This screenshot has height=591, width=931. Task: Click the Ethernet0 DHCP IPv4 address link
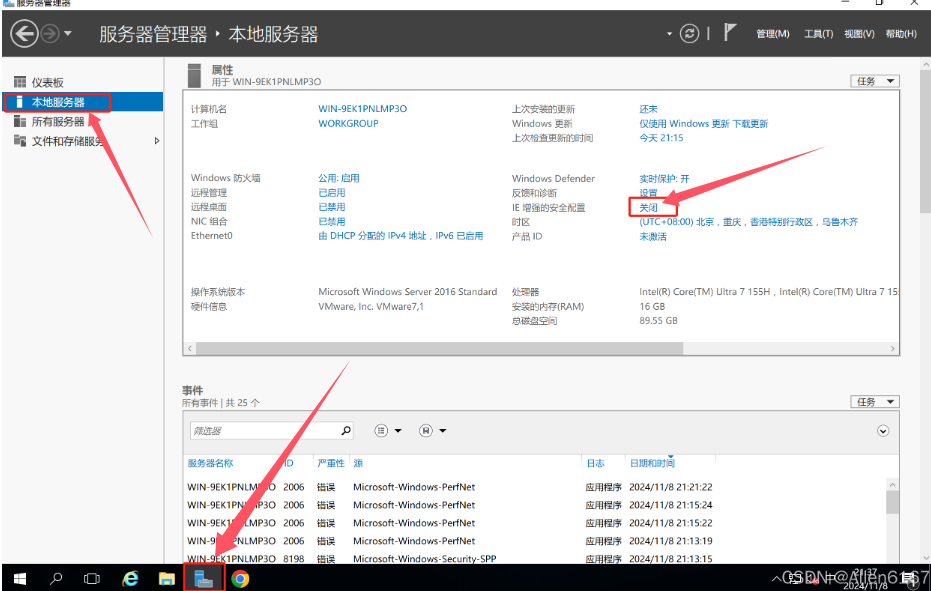(x=400, y=236)
